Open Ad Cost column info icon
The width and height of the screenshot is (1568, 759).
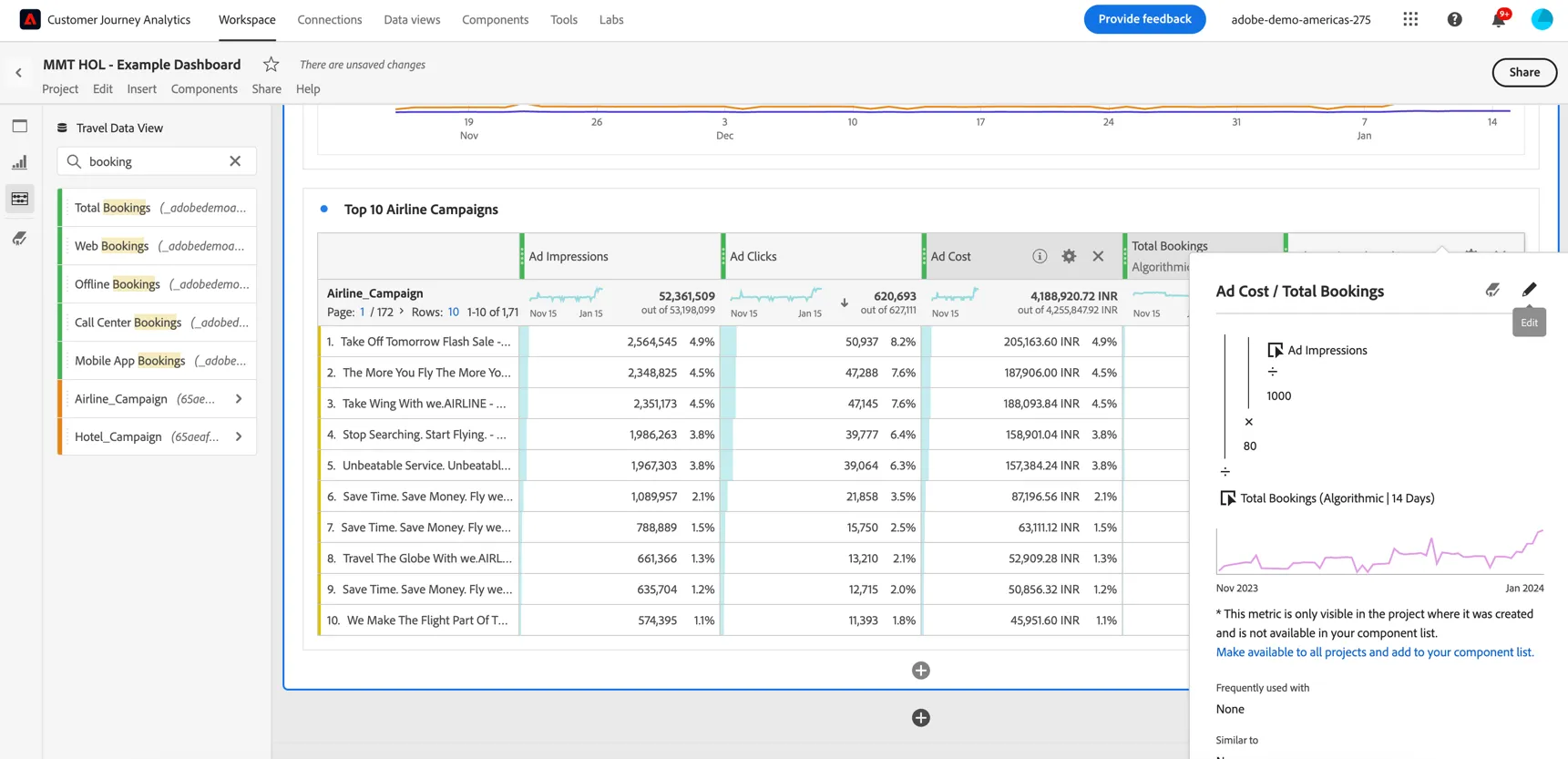1040,256
